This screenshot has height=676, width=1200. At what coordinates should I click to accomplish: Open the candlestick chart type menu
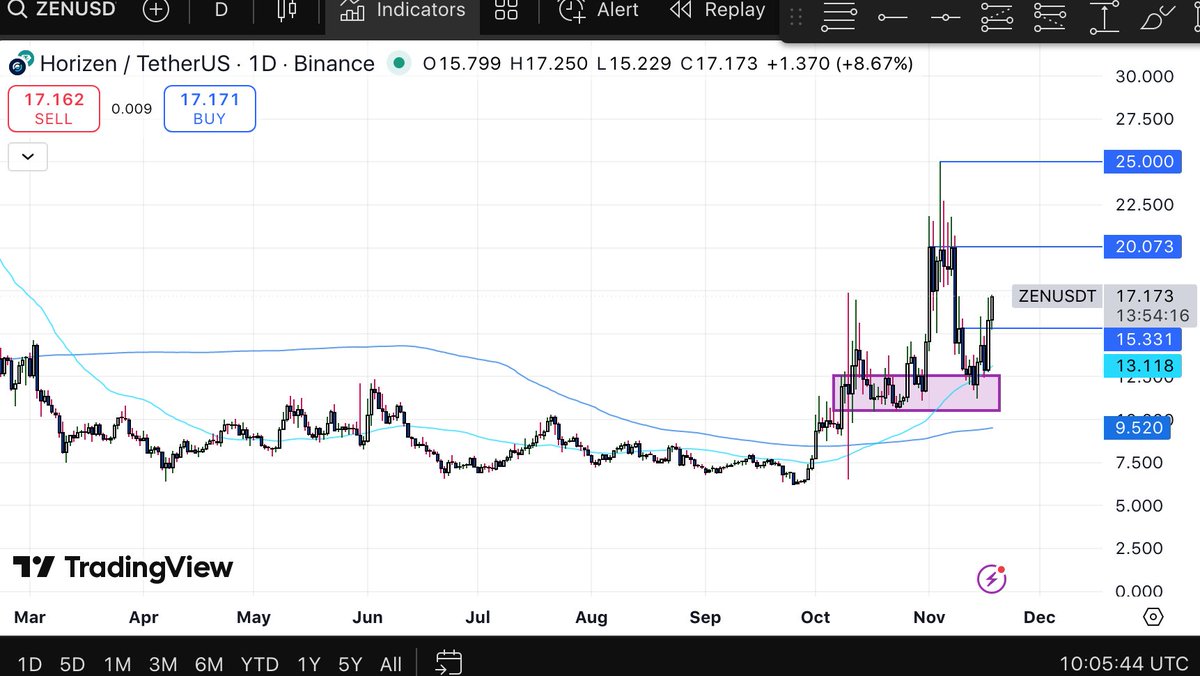pyautogui.click(x=287, y=10)
